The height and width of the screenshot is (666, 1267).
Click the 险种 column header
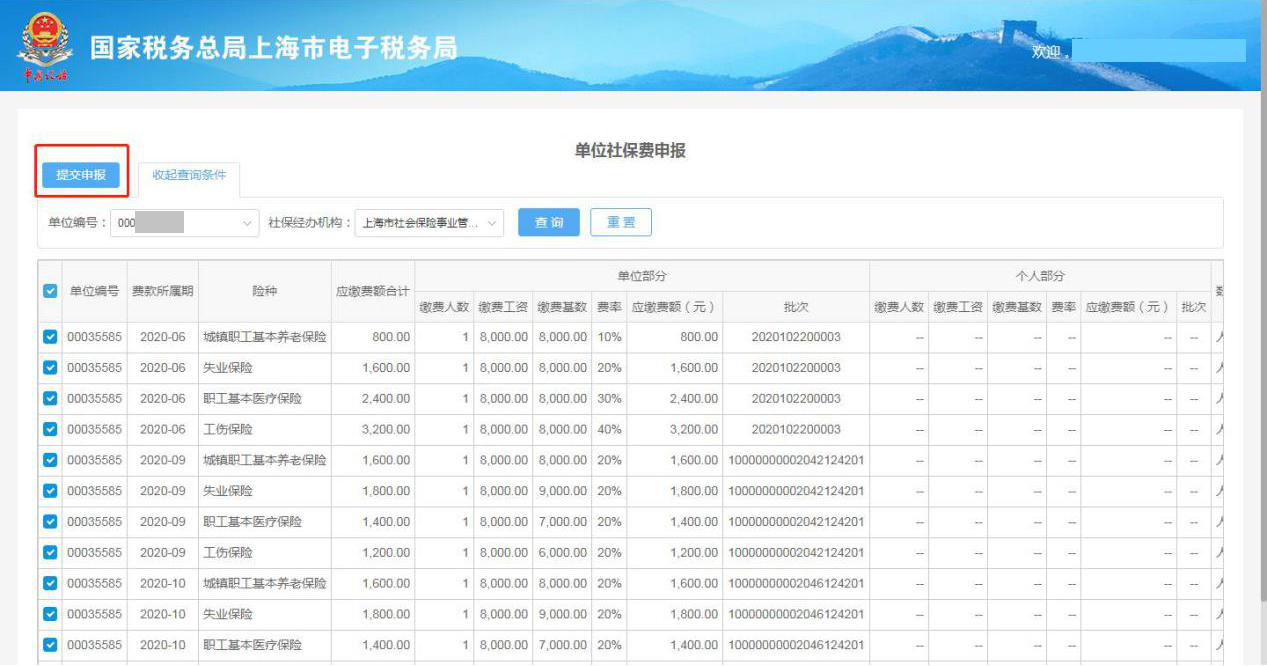click(x=264, y=291)
